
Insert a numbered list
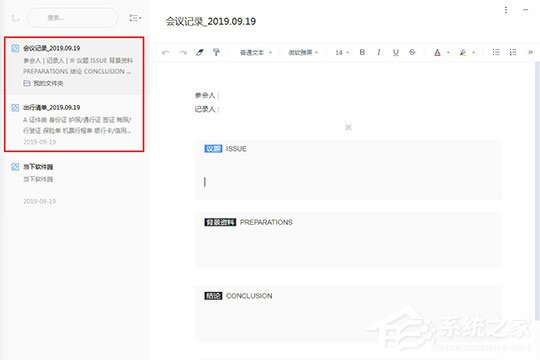(513, 52)
